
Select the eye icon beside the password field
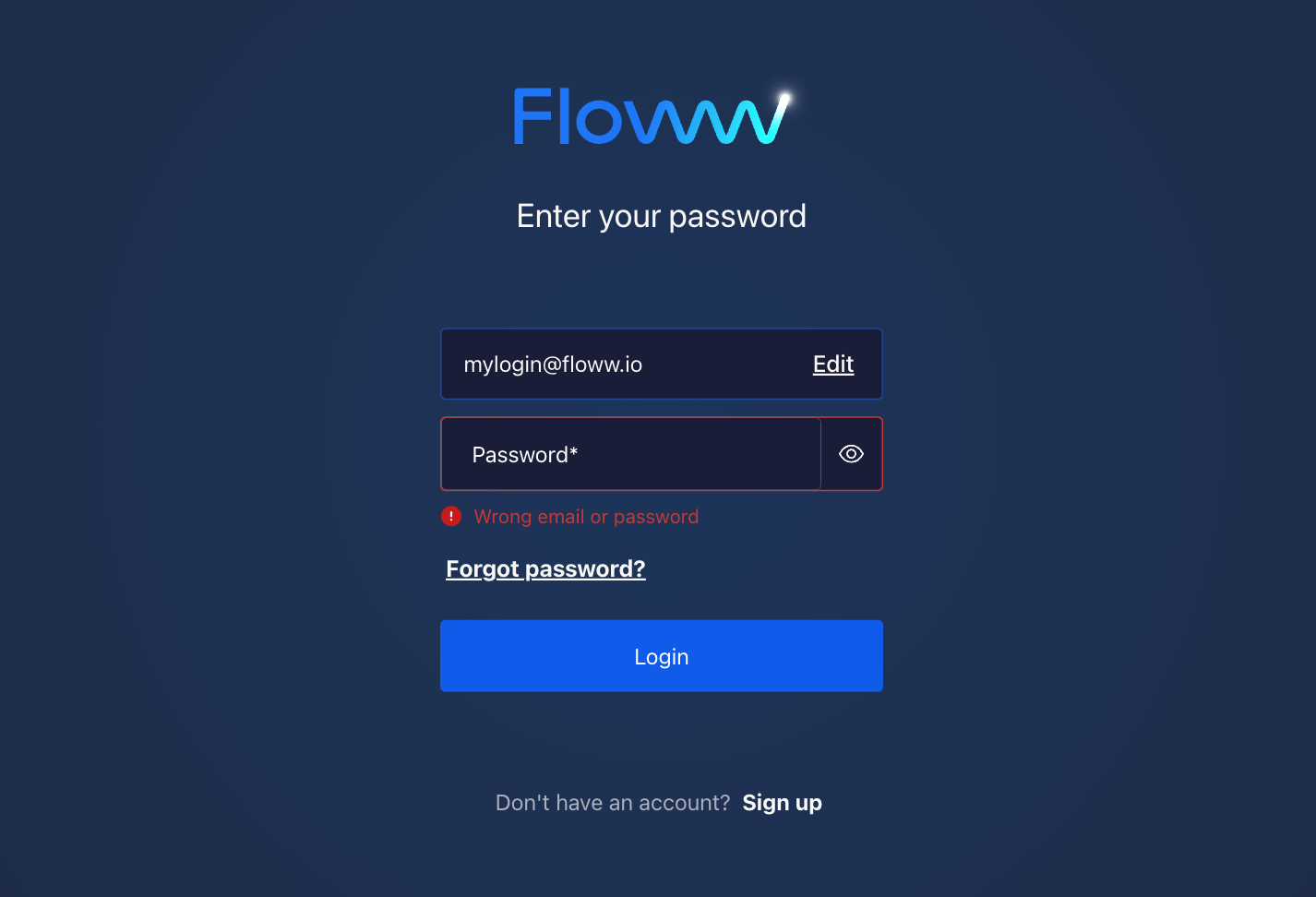(850, 453)
